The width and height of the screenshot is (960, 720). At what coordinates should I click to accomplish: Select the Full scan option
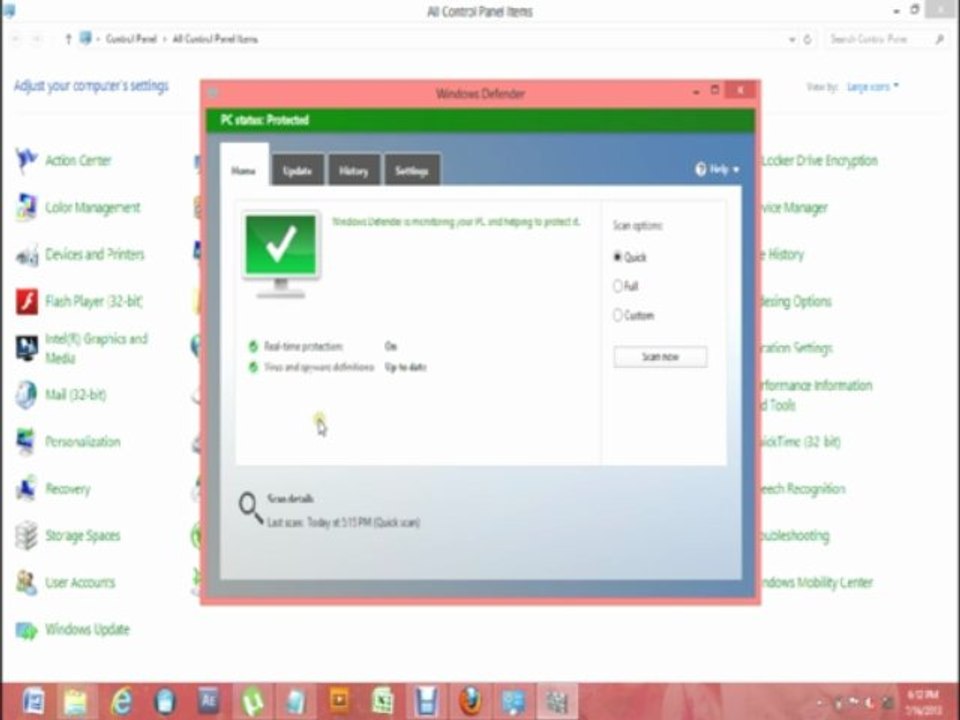[626, 286]
